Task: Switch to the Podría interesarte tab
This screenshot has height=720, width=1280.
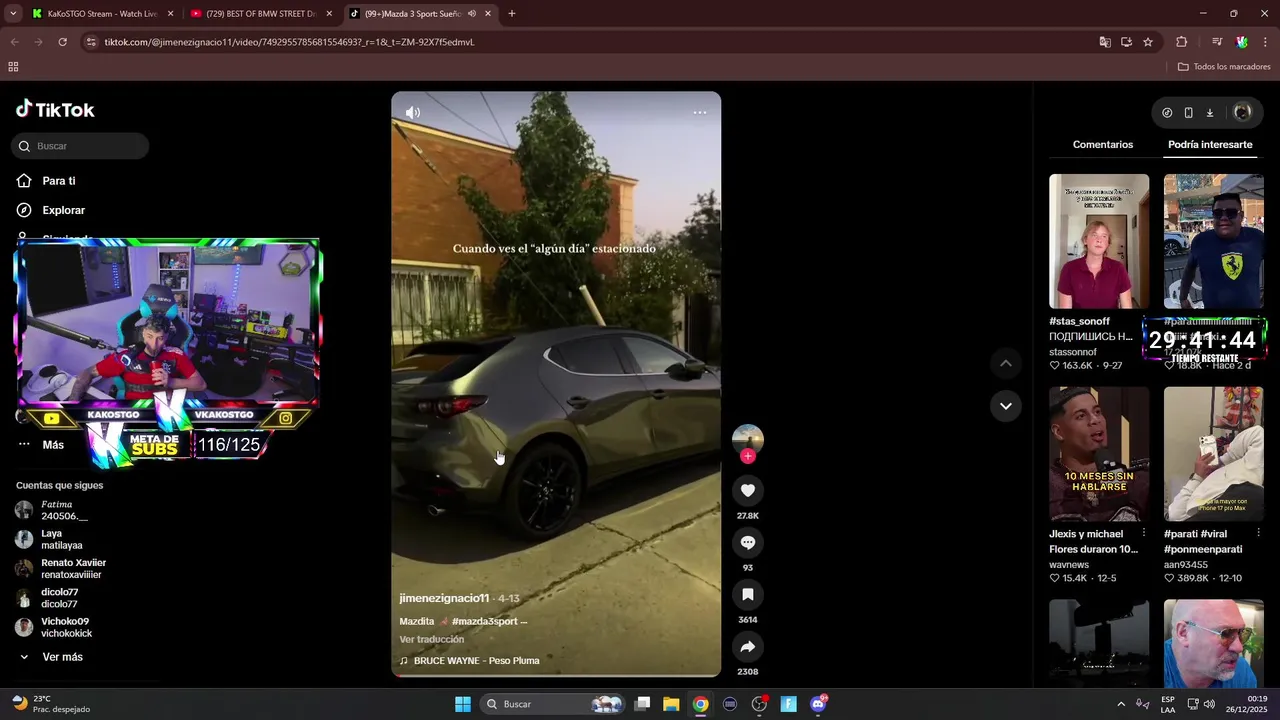Action: (x=1210, y=144)
